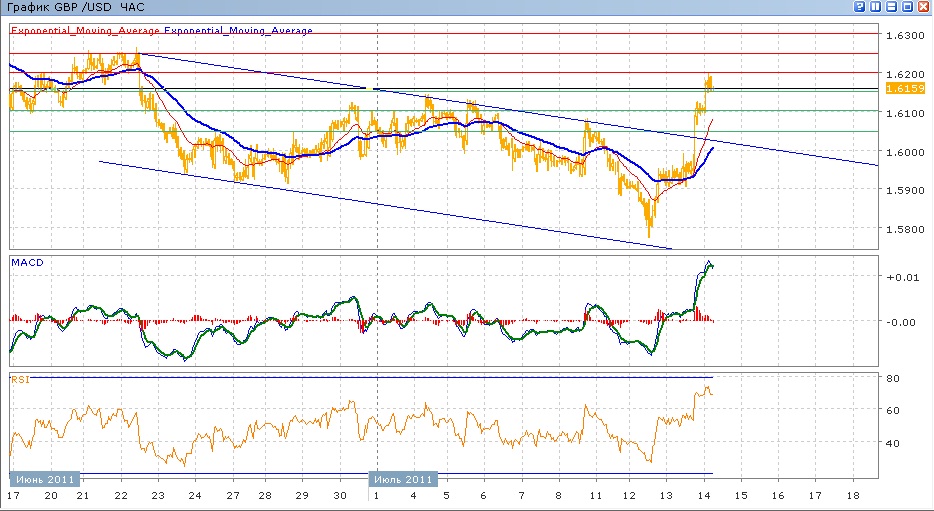Click the +0.01 MACD scale label

point(900,277)
